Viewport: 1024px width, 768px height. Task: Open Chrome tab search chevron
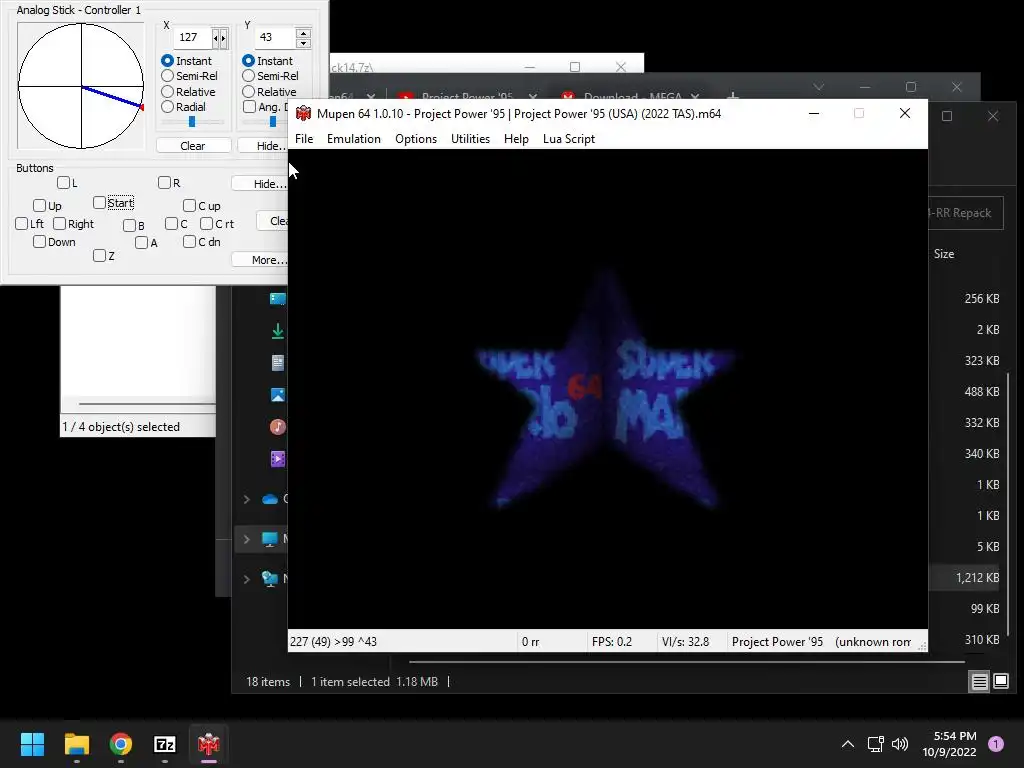pyautogui.click(x=818, y=87)
